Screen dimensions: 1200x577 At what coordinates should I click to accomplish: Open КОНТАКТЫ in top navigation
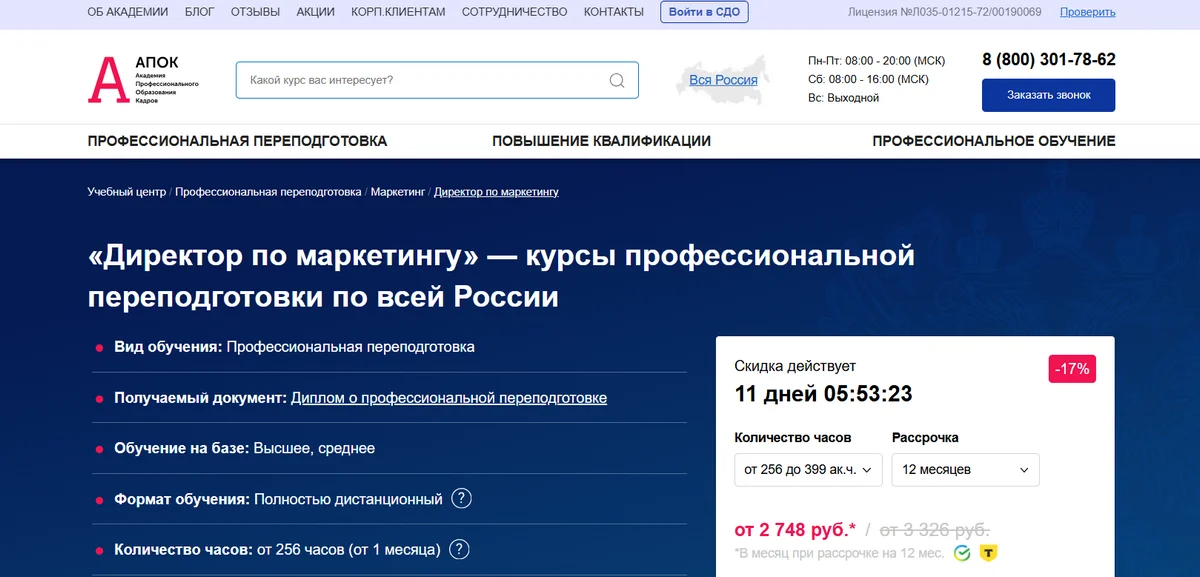(x=614, y=12)
